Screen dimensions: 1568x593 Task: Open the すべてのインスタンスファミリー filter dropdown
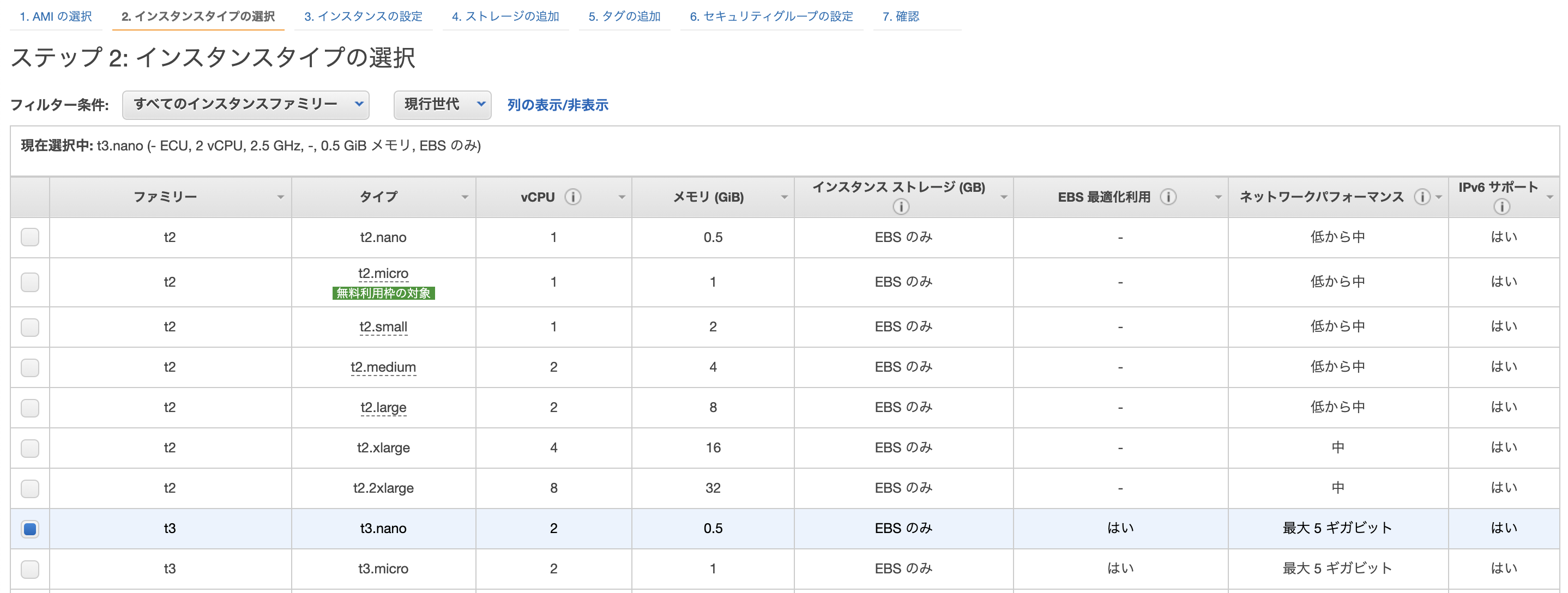click(245, 105)
